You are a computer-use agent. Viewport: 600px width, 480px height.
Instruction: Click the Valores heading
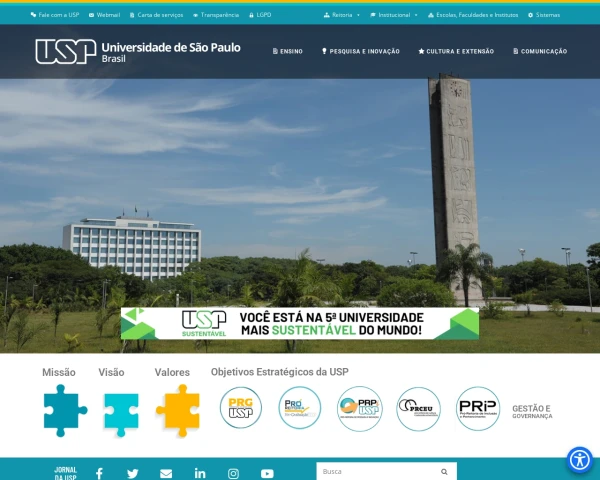(172, 372)
